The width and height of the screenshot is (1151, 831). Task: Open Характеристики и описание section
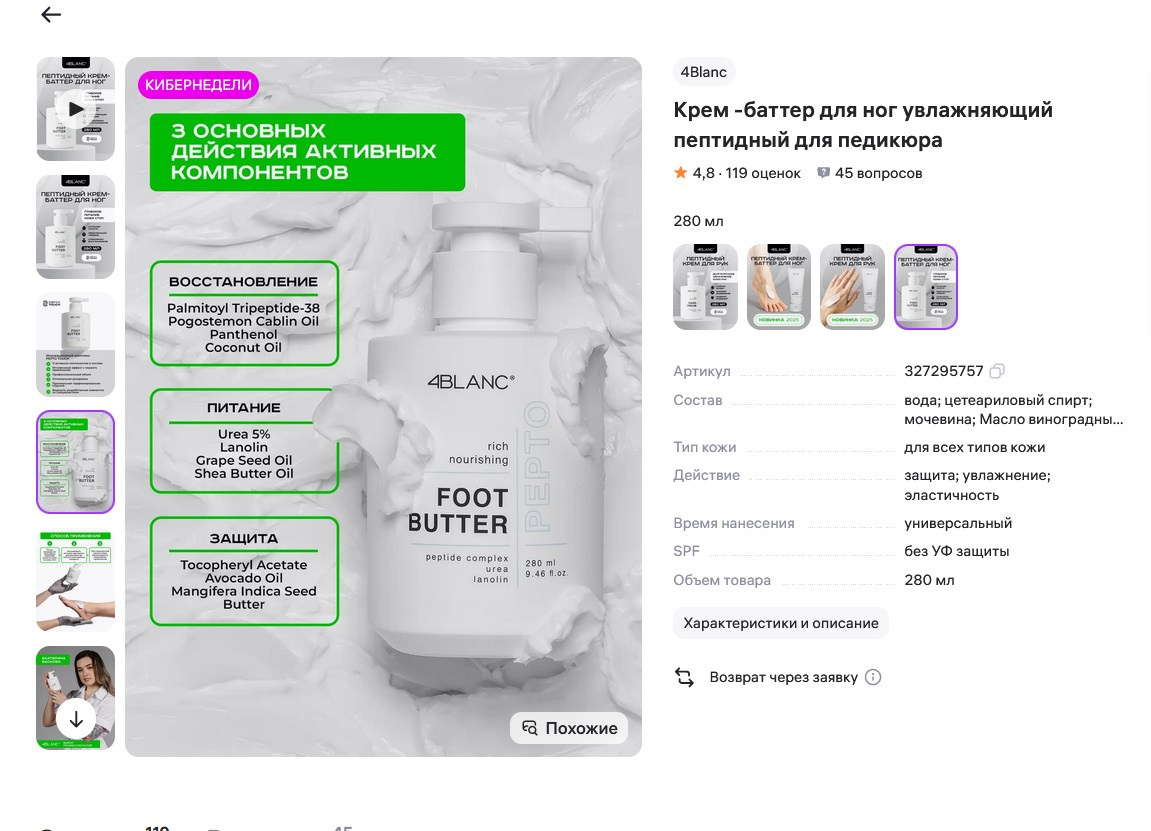pos(781,623)
